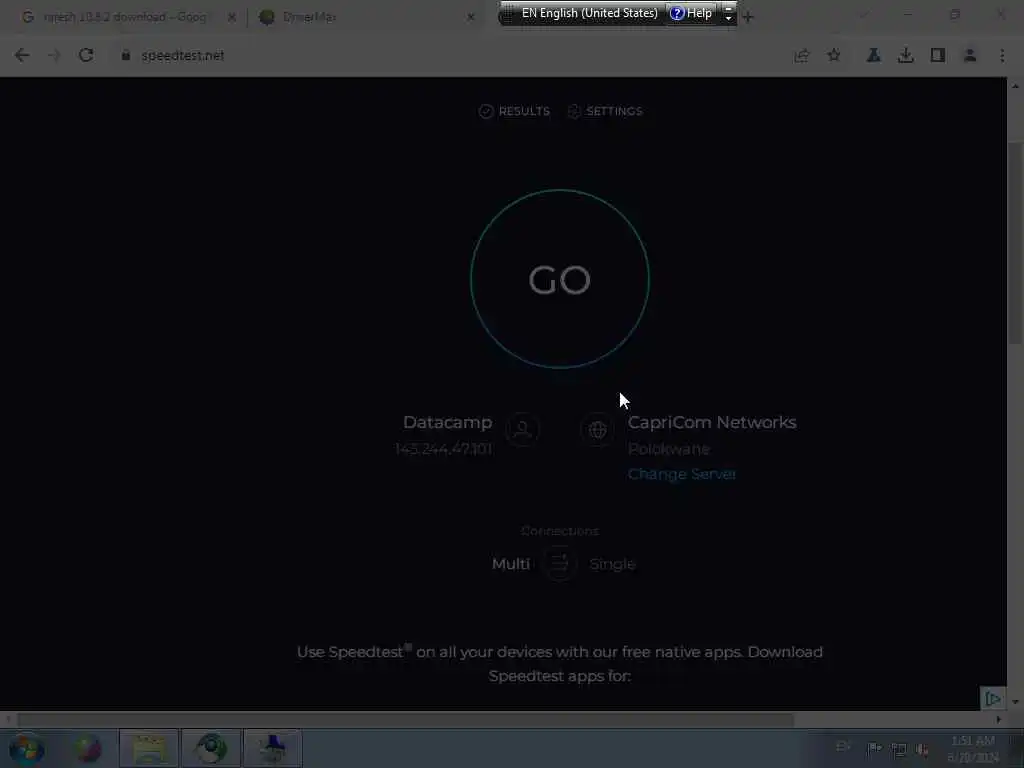Click the scroll up arrow of vertical scrollbar
Image resolution: width=1024 pixels, height=768 pixels.
coord(1015,86)
